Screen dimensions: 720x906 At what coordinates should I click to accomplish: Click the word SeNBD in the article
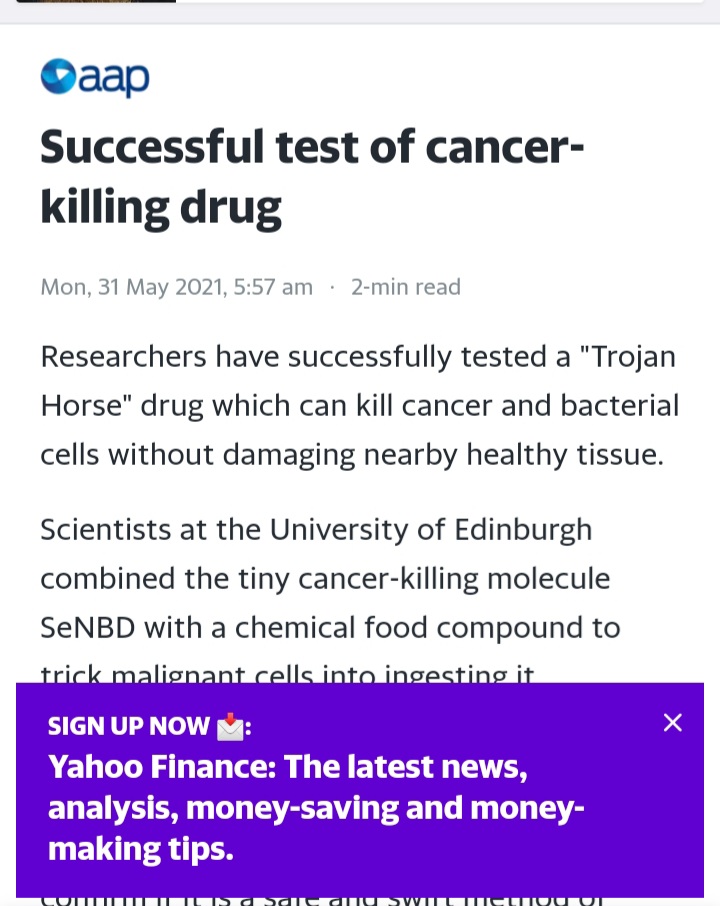(88, 627)
